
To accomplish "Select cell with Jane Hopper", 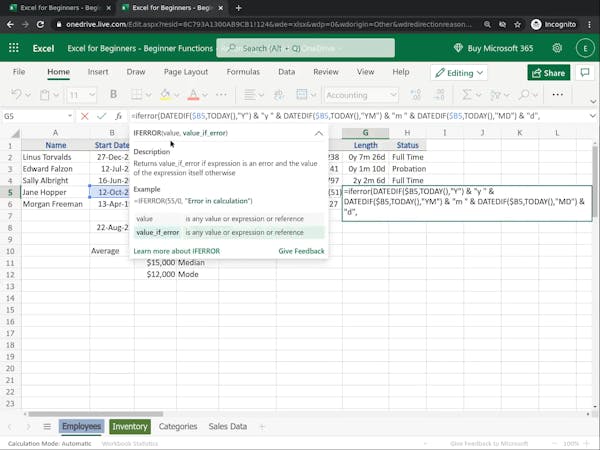I will coord(55,192).
